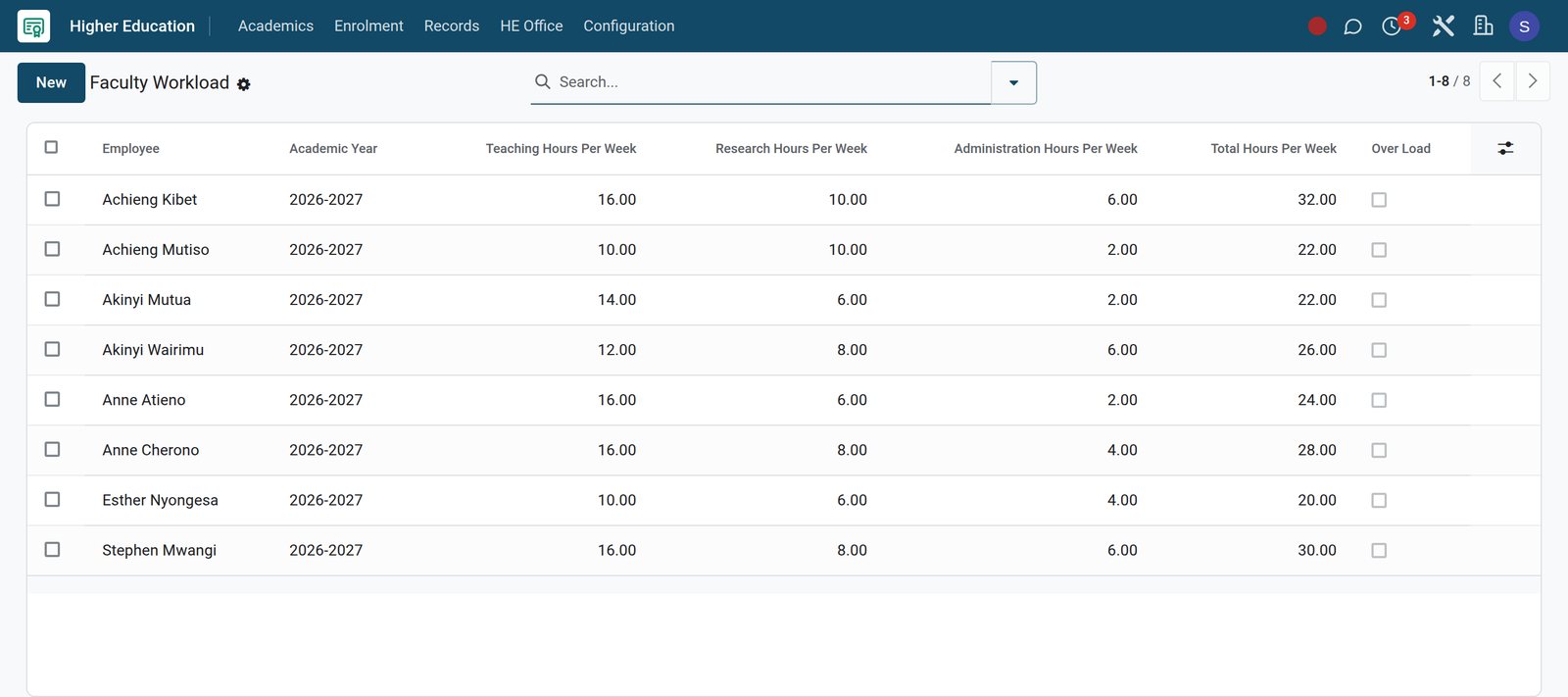Open the Records menu

452,26
